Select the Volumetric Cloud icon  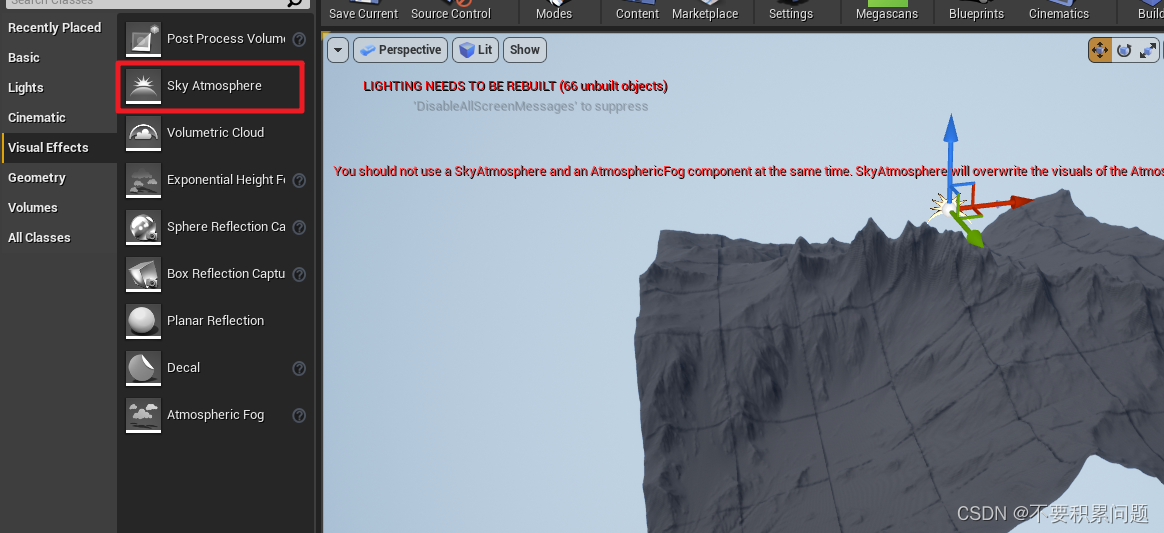pyautogui.click(x=143, y=133)
